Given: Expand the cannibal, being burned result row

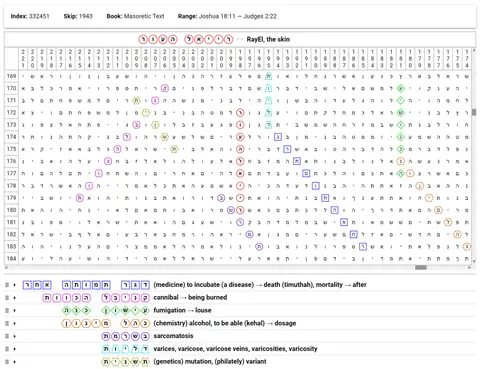Looking at the screenshot, I should tap(15, 298).
